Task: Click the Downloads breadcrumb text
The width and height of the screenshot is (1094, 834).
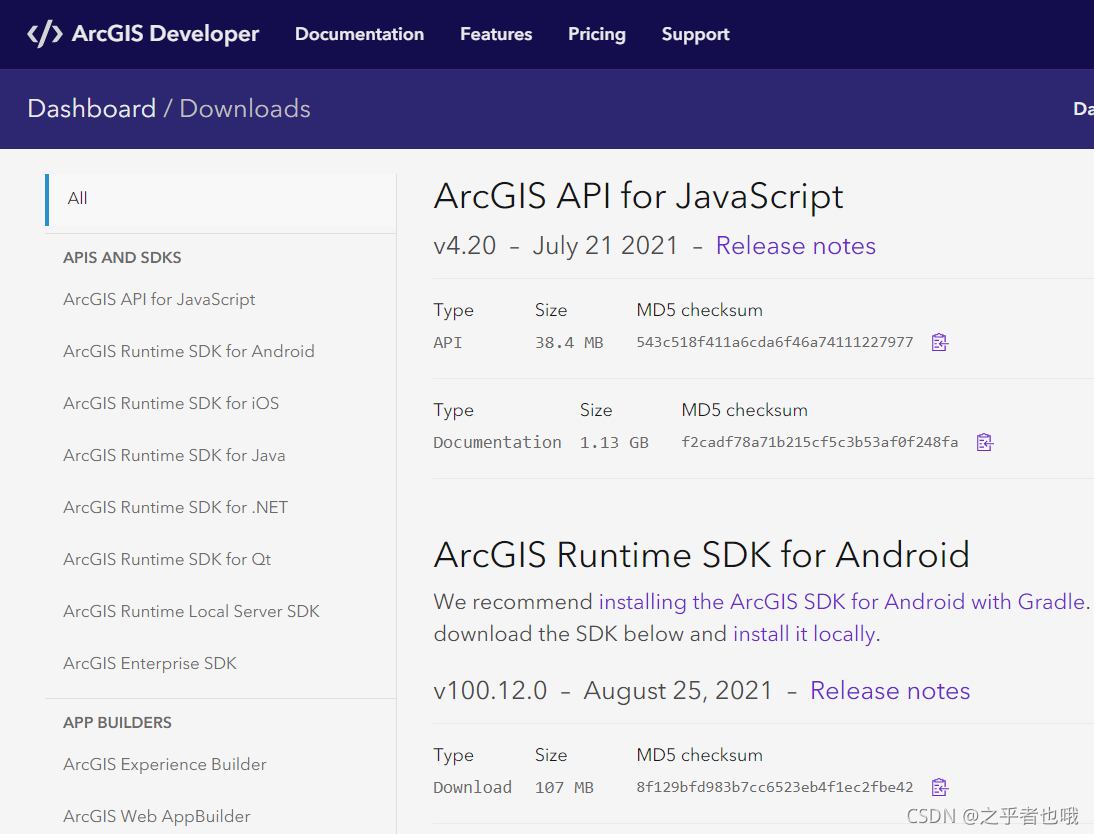Action: click(245, 108)
